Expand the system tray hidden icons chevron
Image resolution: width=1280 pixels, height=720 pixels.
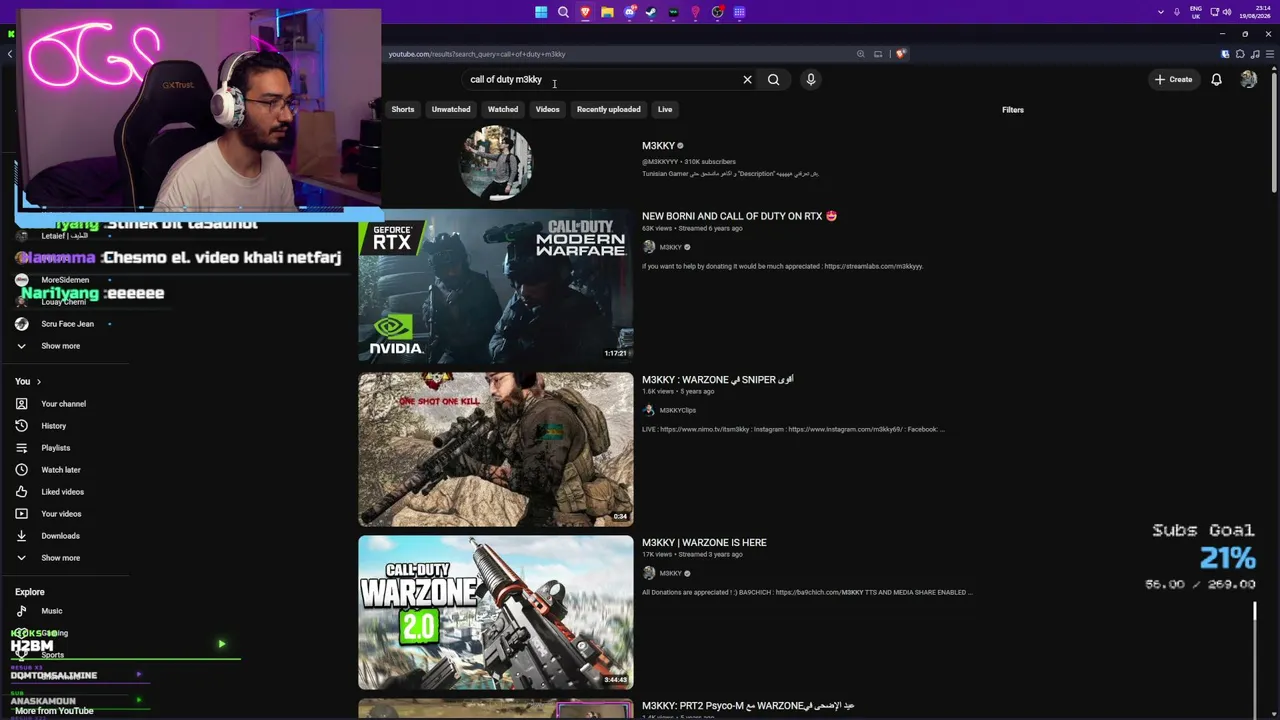coord(1160,12)
